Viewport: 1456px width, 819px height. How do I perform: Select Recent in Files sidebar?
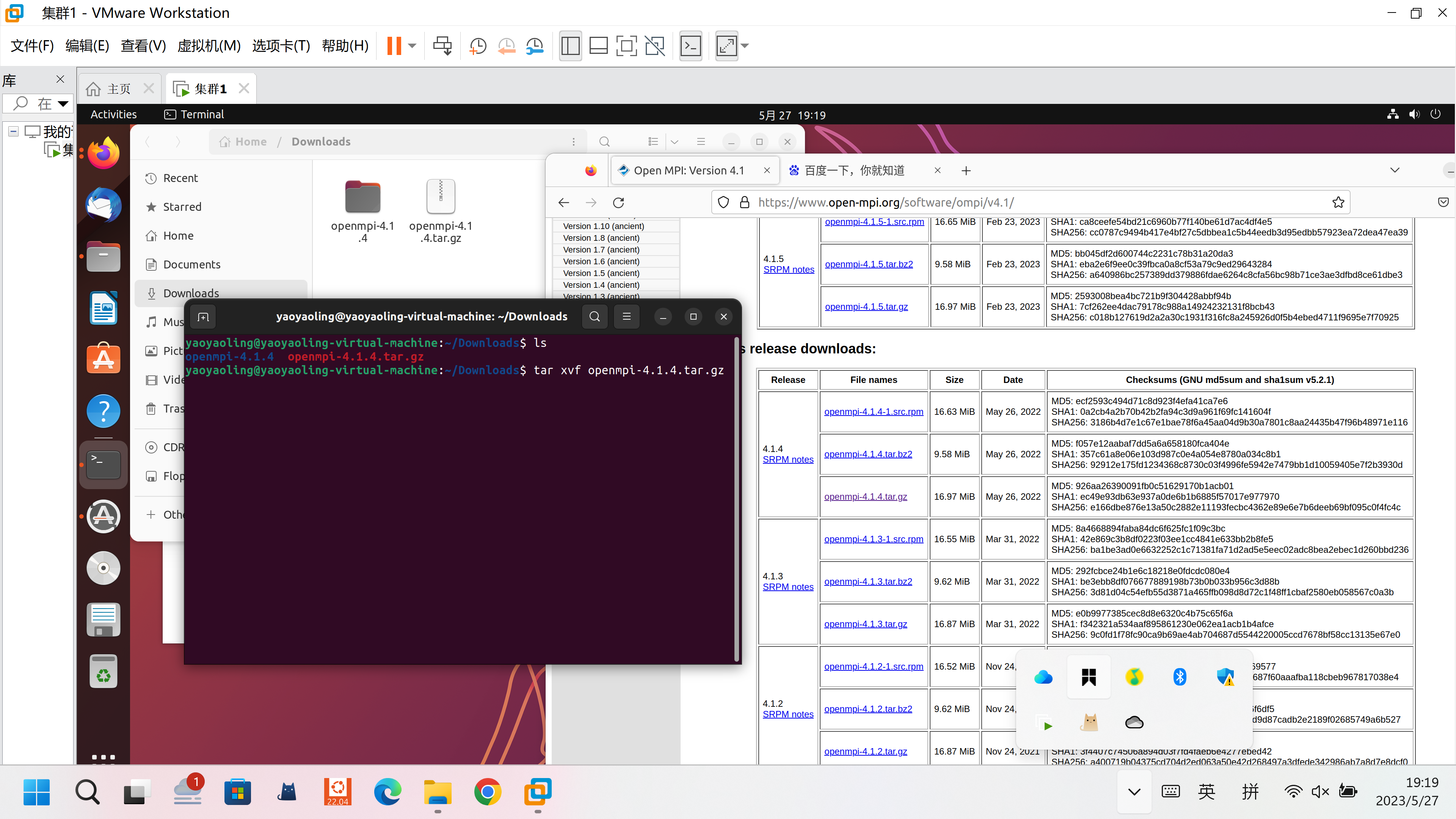(220, 178)
